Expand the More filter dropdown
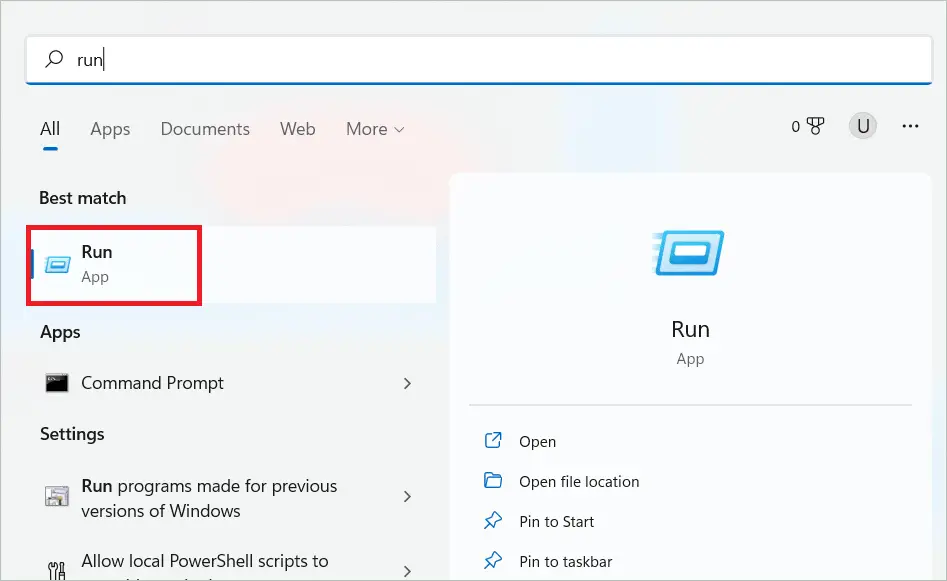The width and height of the screenshot is (947, 581). pyautogui.click(x=375, y=129)
